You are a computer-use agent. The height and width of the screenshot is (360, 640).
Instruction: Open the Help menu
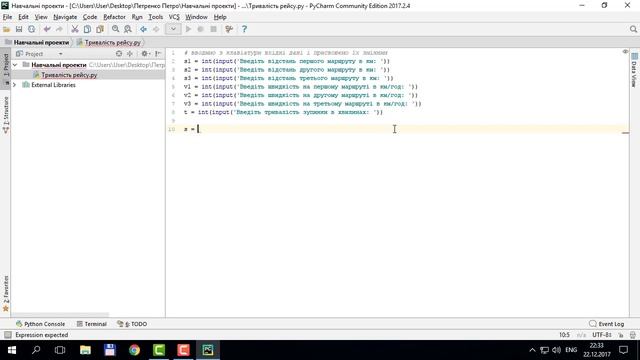pyautogui.click(x=220, y=17)
